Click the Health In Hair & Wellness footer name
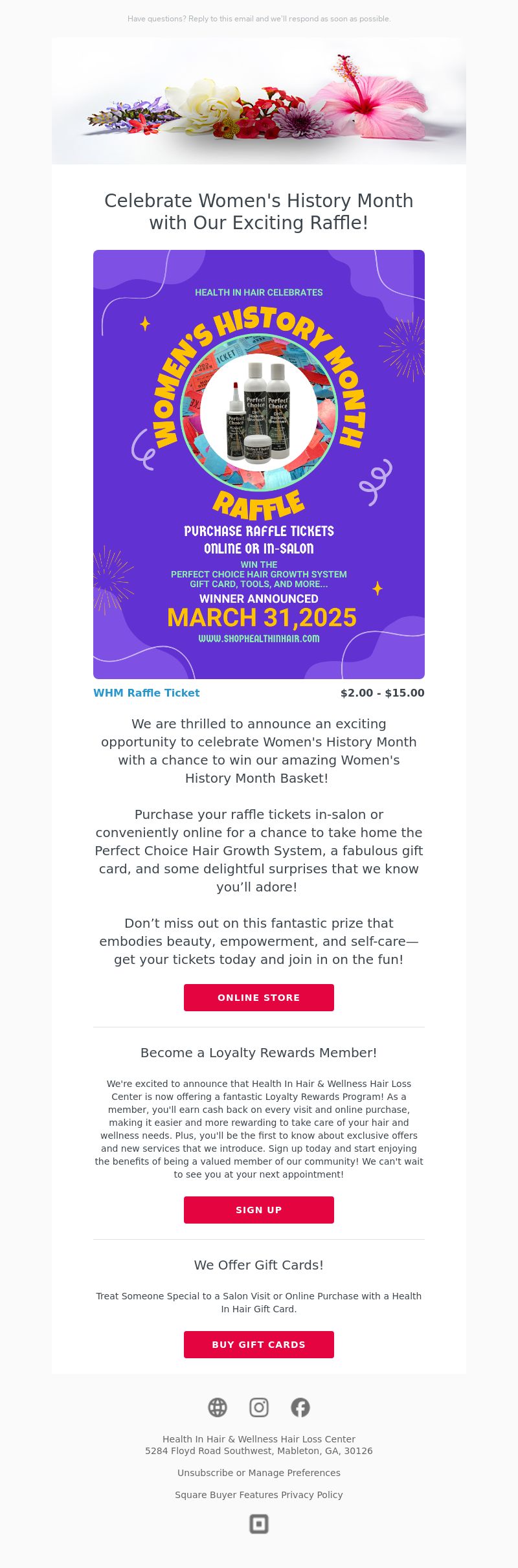Screen dimensions: 518x1568 tap(259, 1439)
